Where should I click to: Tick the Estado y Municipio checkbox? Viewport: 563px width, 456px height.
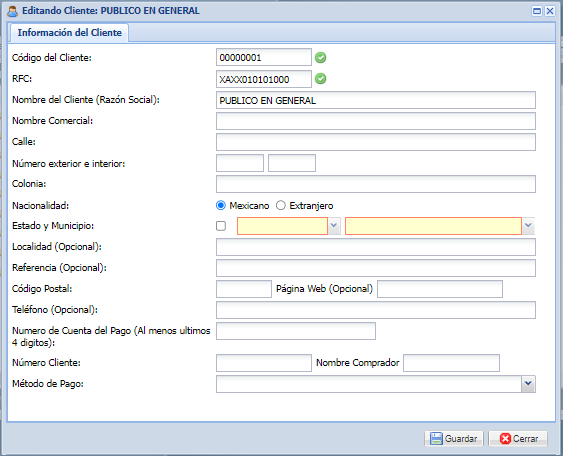click(221, 226)
